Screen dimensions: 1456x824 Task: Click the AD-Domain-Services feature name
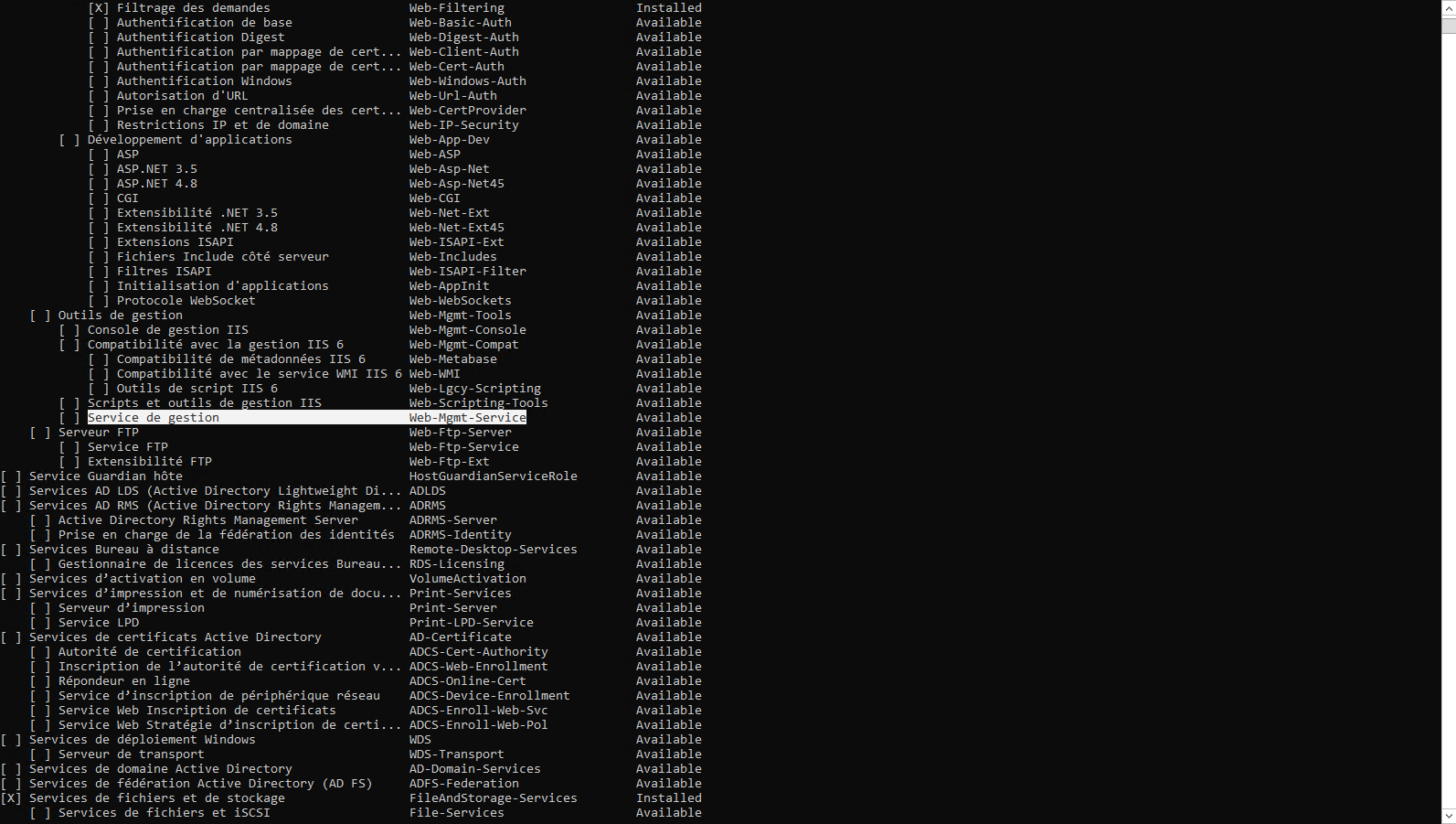point(474,769)
